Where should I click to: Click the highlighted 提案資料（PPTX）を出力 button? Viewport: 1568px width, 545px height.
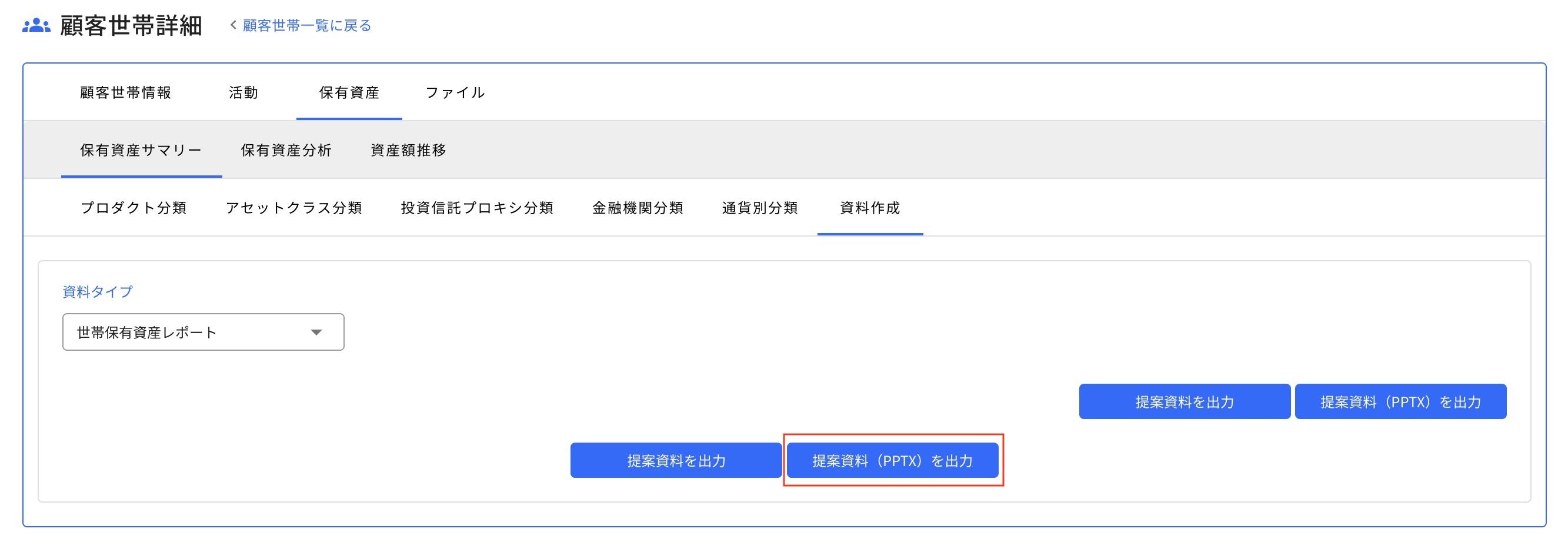(893, 460)
